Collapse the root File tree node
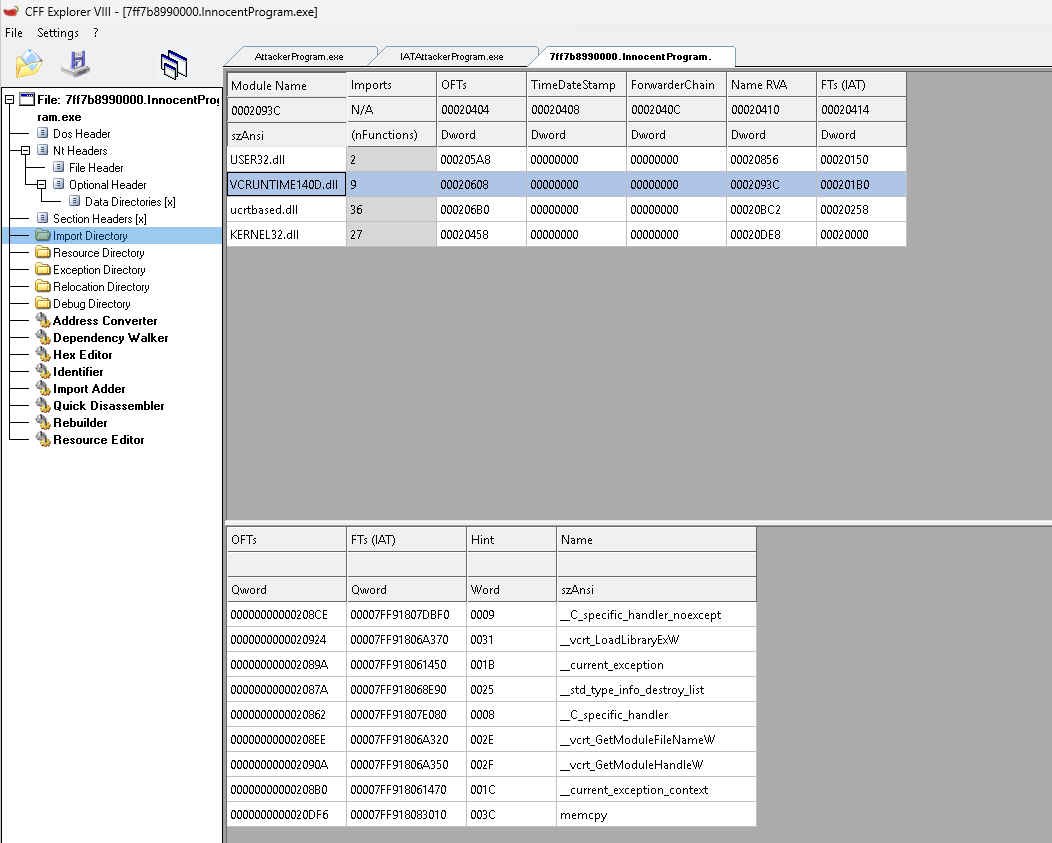 coord(9,100)
